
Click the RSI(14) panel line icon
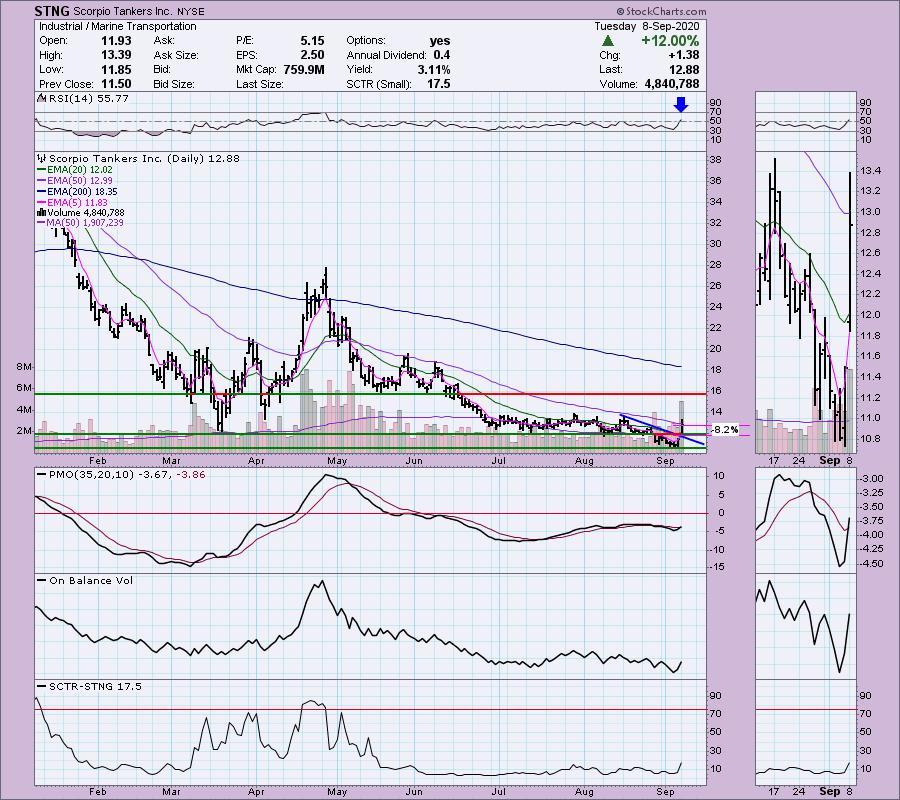[41, 98]
